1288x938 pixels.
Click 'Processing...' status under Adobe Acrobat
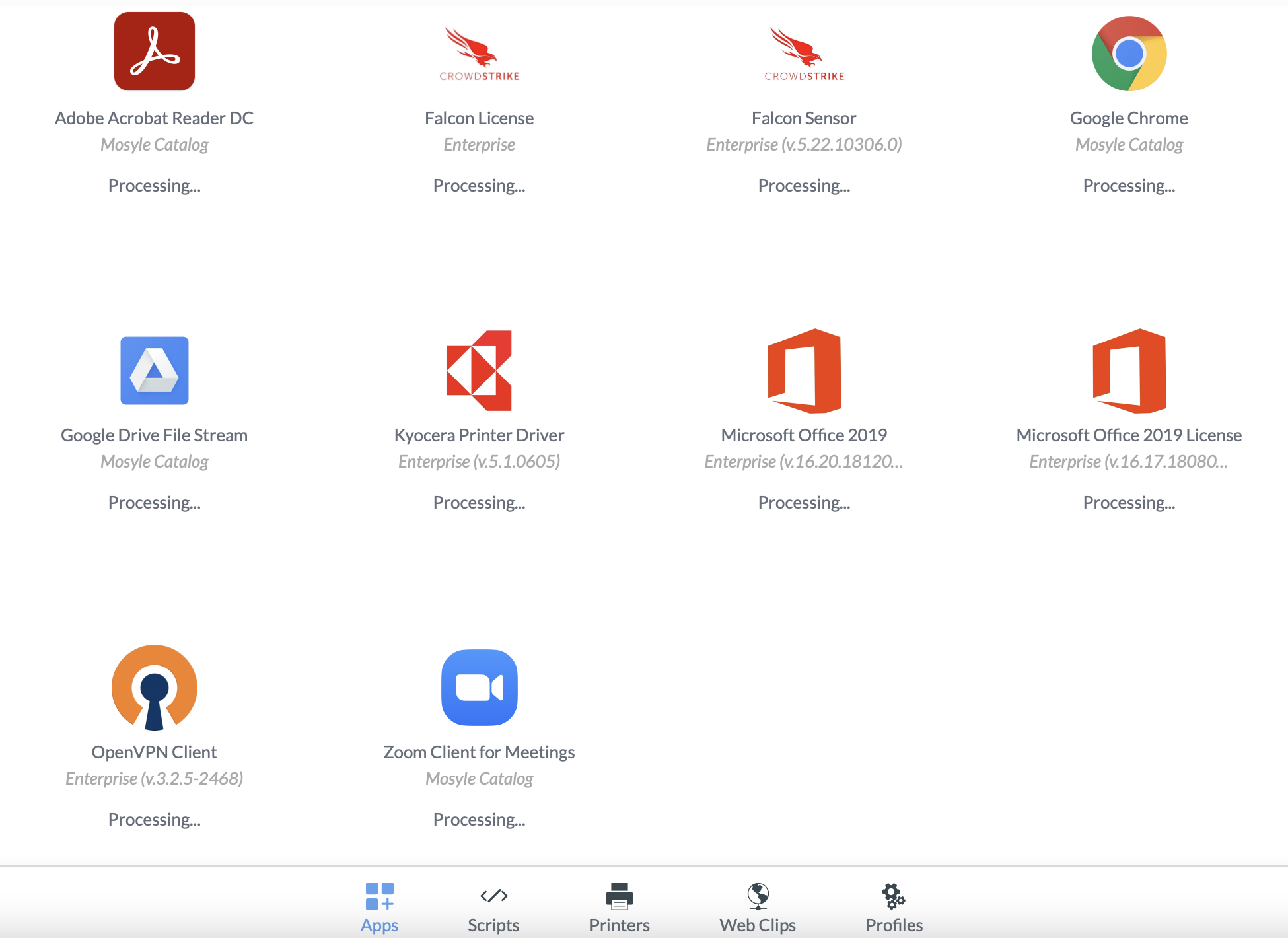click(155, 186)
